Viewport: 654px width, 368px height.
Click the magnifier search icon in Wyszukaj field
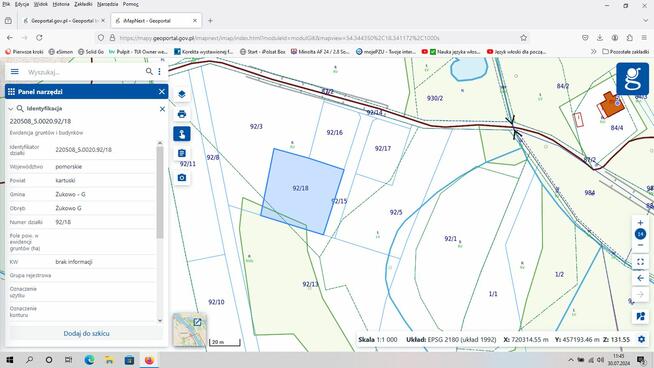(149, 72)
